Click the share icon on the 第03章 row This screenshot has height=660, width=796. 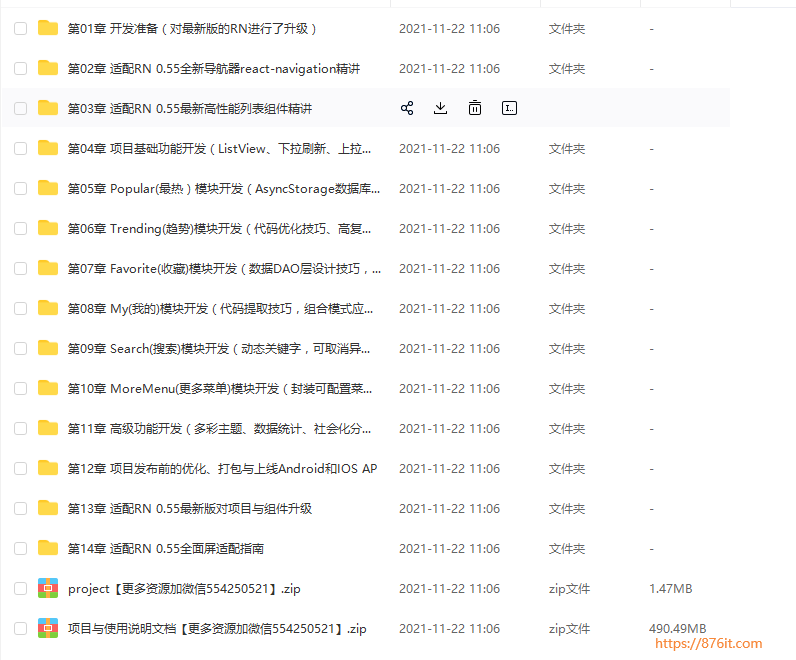(x=407, y=108)
